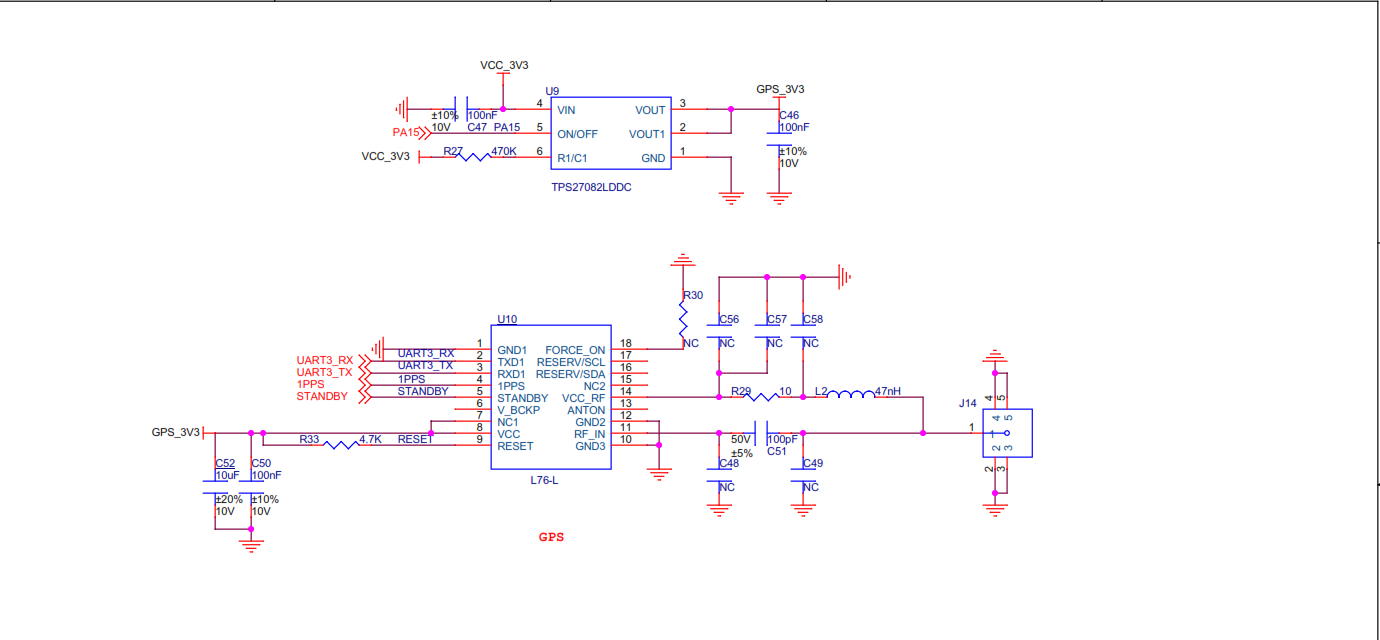This screenshot has width=1380, height=640.
Task: Click the R27 470K resistor symbol
Action: point(474,157)
